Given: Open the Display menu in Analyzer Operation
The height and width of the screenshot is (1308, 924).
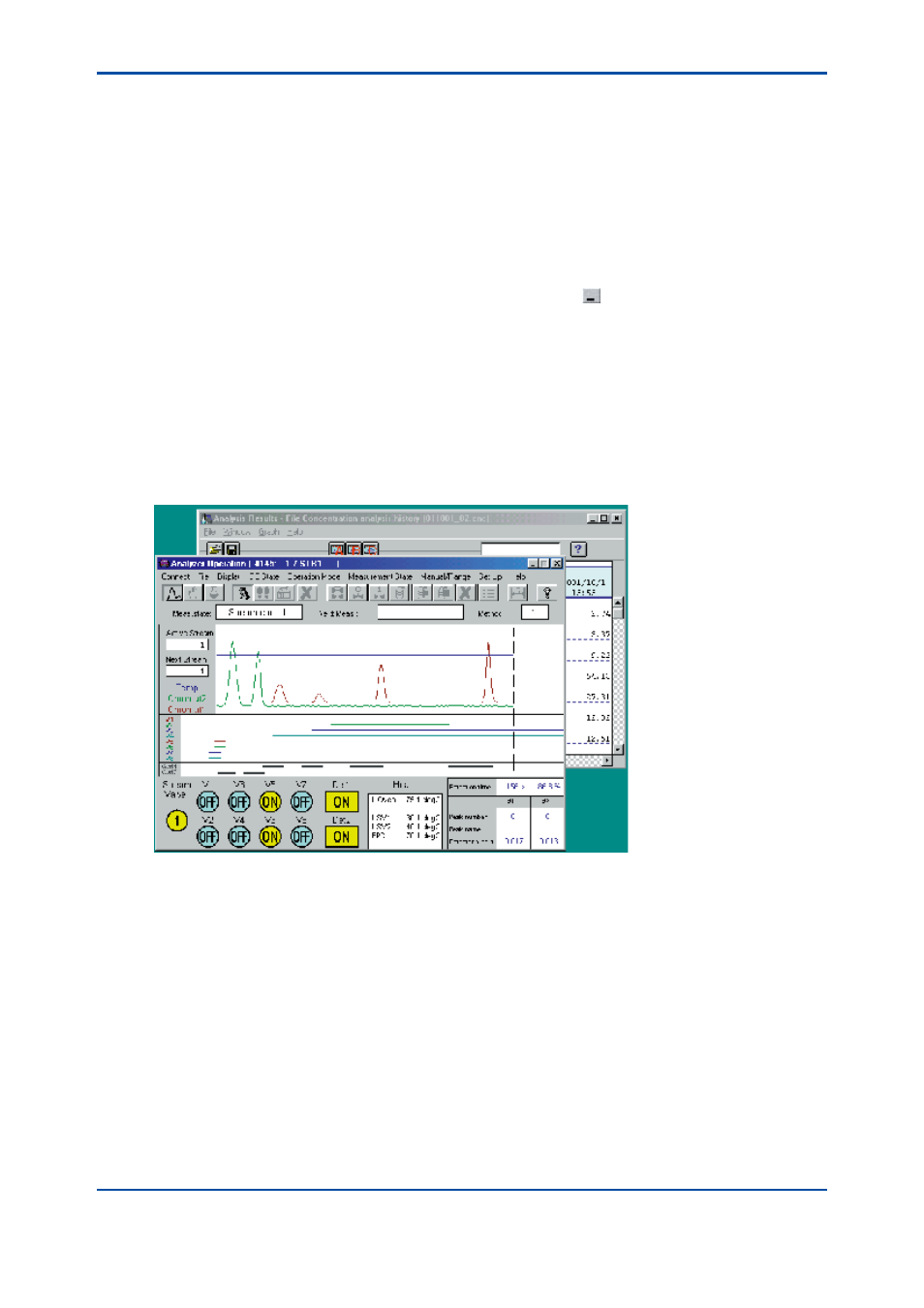Looking at the screenshot, I should point(229,576).
